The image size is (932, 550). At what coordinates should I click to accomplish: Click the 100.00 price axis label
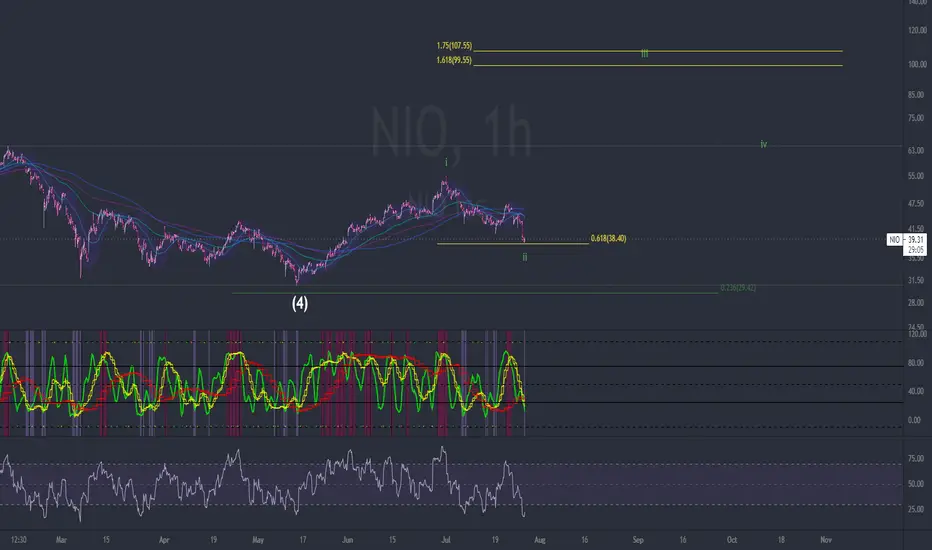click(917, 64)
